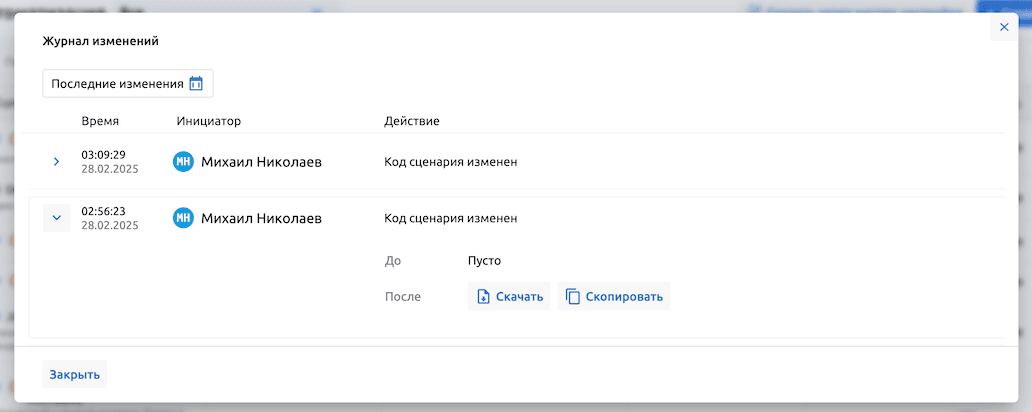Select Михаил Николаев in the 02:56:23 row
1032x412 pixels.
click(261, 218)
